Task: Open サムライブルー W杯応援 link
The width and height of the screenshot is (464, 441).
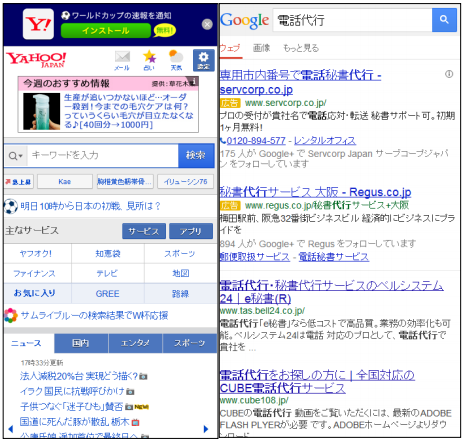Action: [x=94, y=315]
